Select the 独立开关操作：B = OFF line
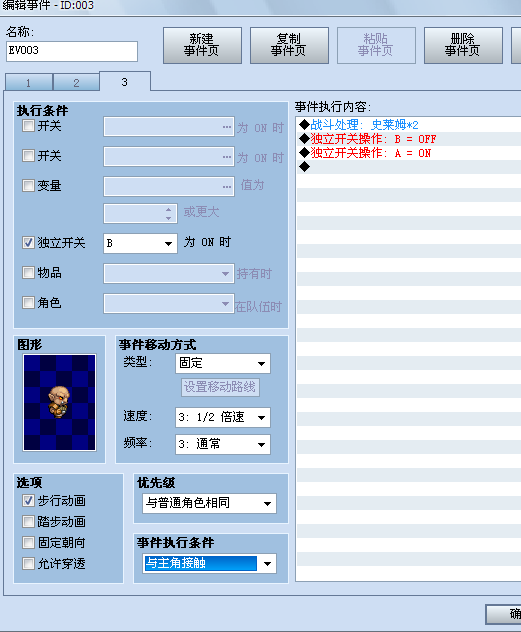The width and height of the screenshot is (521, 632). click(x=409, y=139)
